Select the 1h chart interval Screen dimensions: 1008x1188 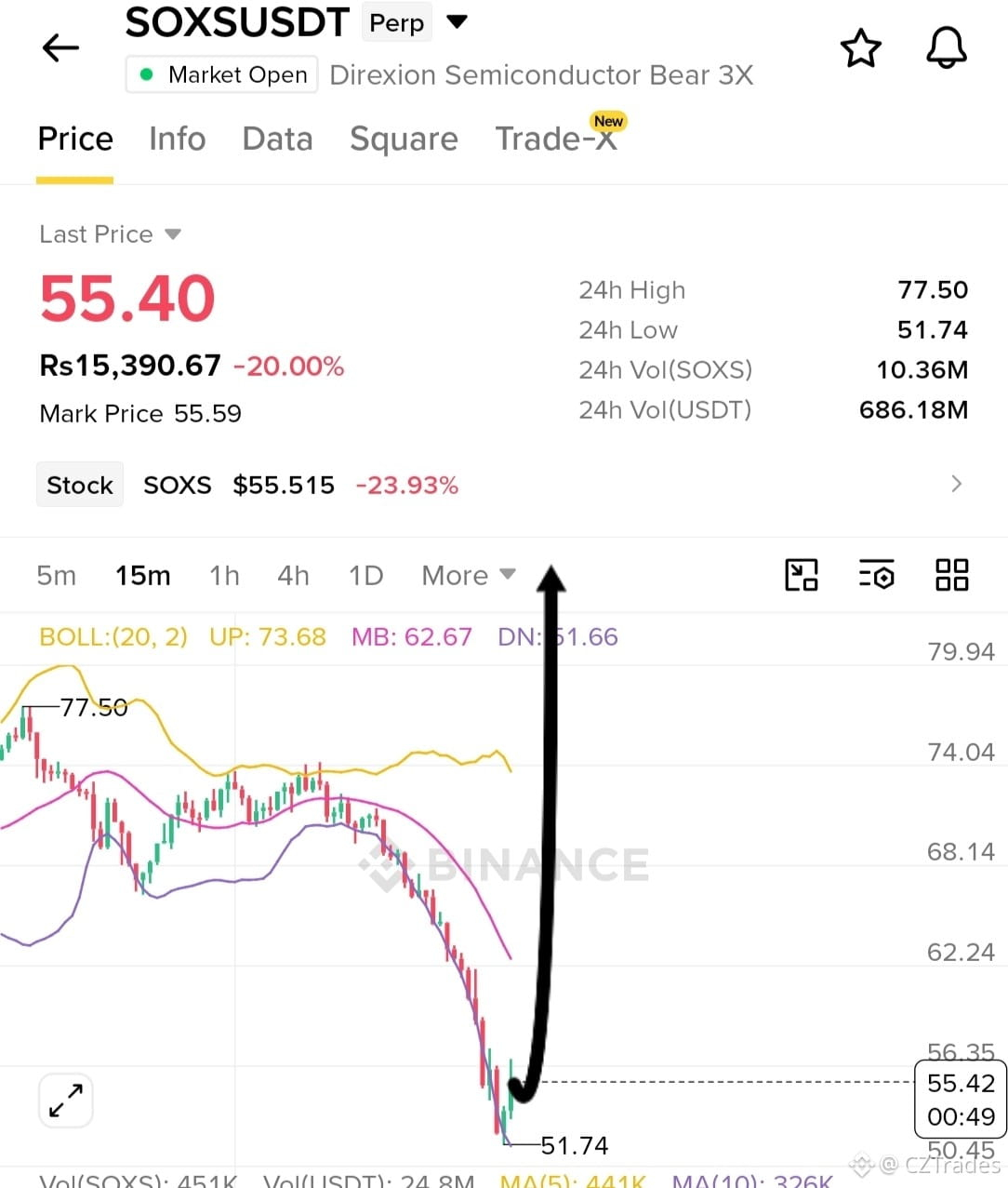click(x=224, y=576)
